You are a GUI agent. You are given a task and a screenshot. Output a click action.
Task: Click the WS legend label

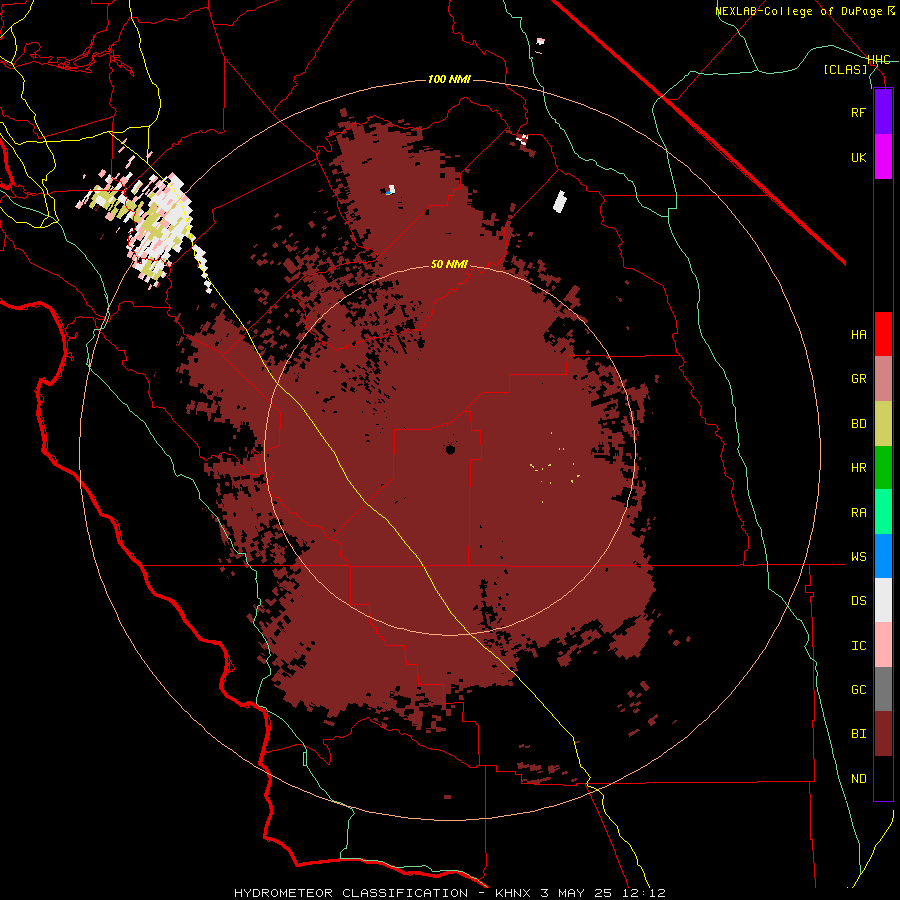point(858,557)
